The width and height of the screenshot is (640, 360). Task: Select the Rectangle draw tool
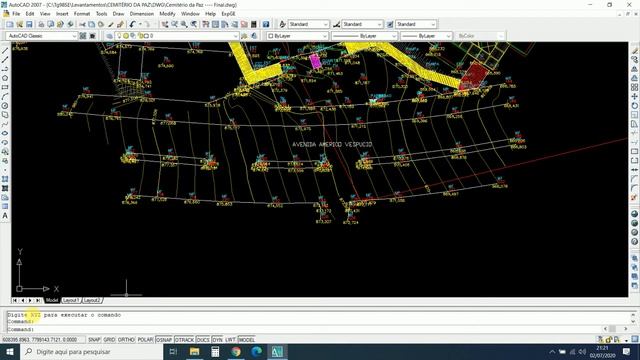[x=5, y=87]
